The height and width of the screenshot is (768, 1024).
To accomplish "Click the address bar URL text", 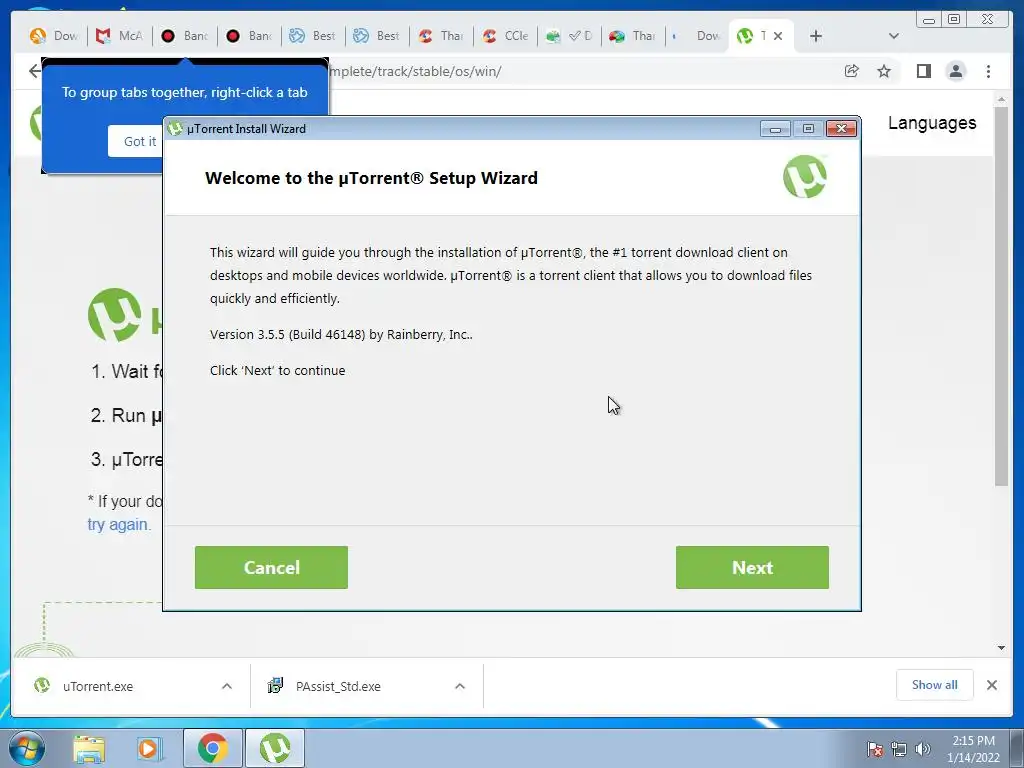I will tap(415, 71).
